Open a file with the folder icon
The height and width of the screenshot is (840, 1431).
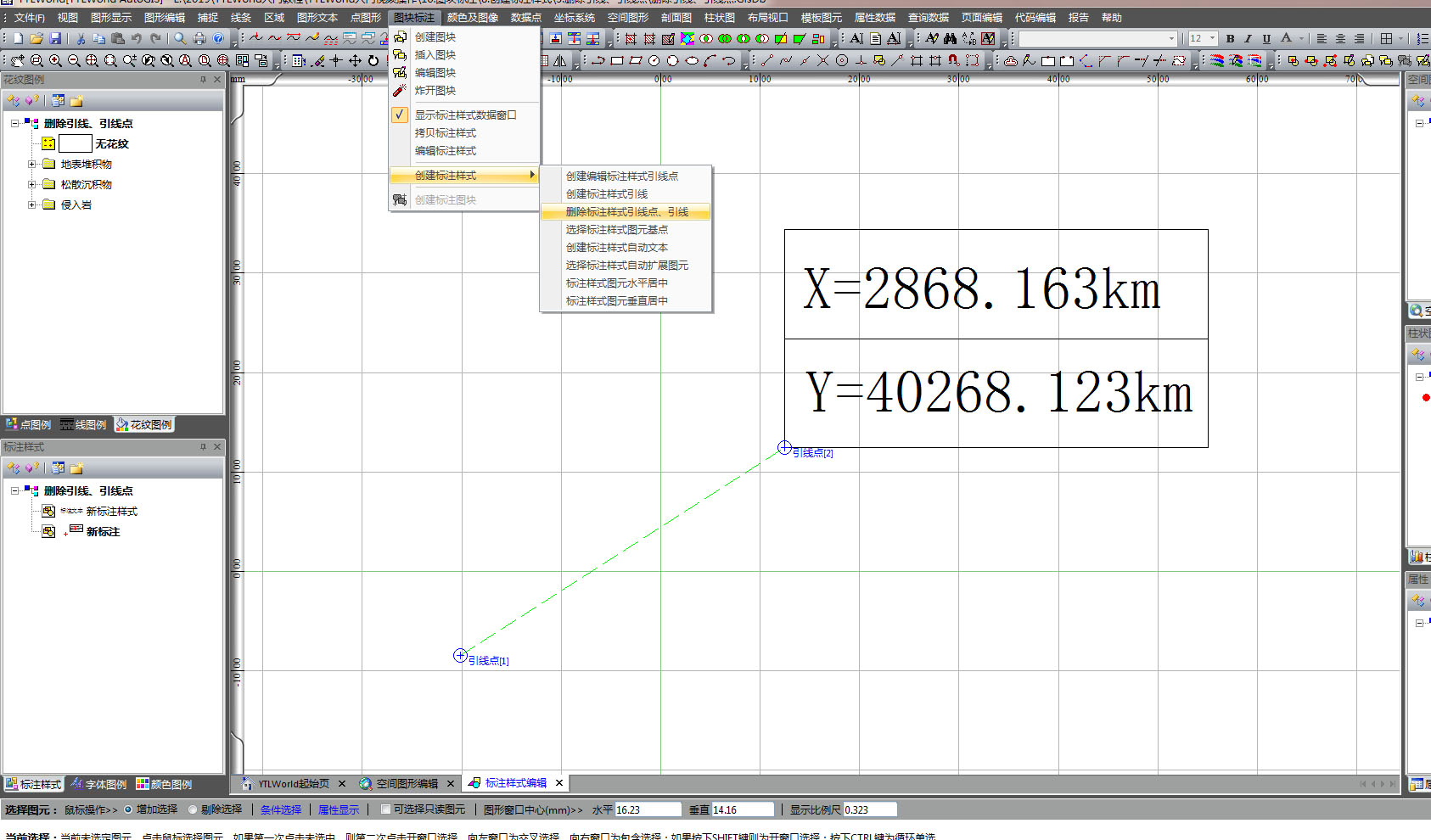click(36, 38)
